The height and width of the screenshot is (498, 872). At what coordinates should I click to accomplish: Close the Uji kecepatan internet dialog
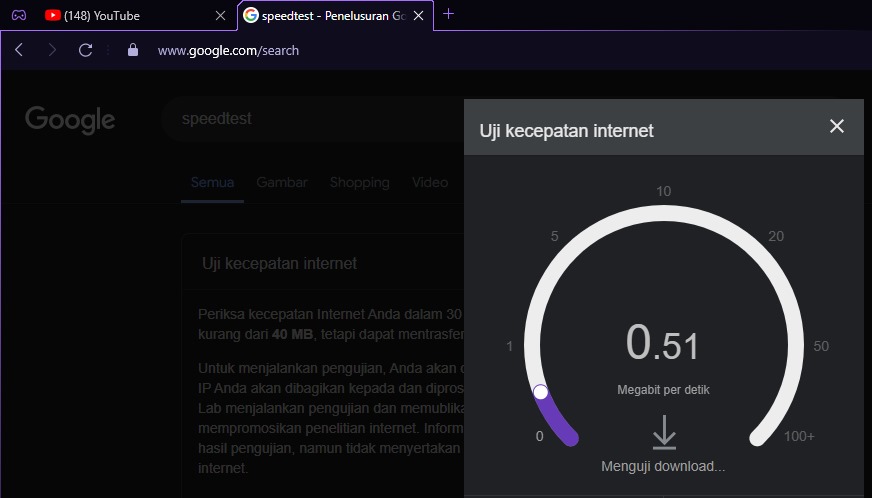click(x=836, y=126)
